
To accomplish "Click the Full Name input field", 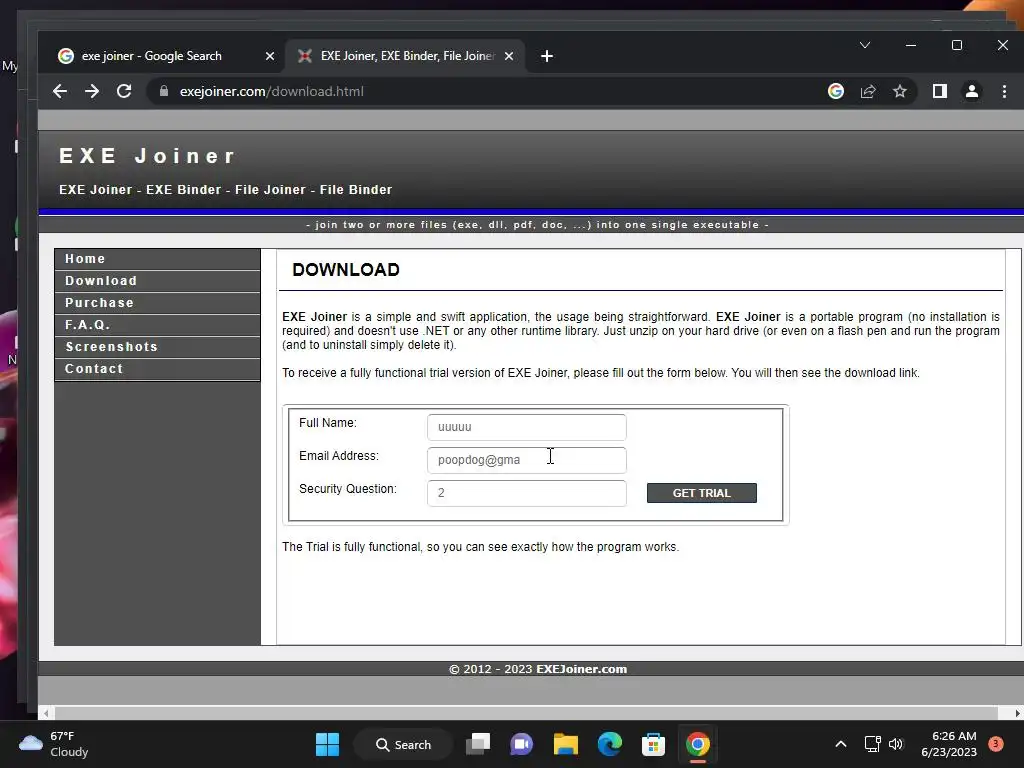I will tap(526, 427).
